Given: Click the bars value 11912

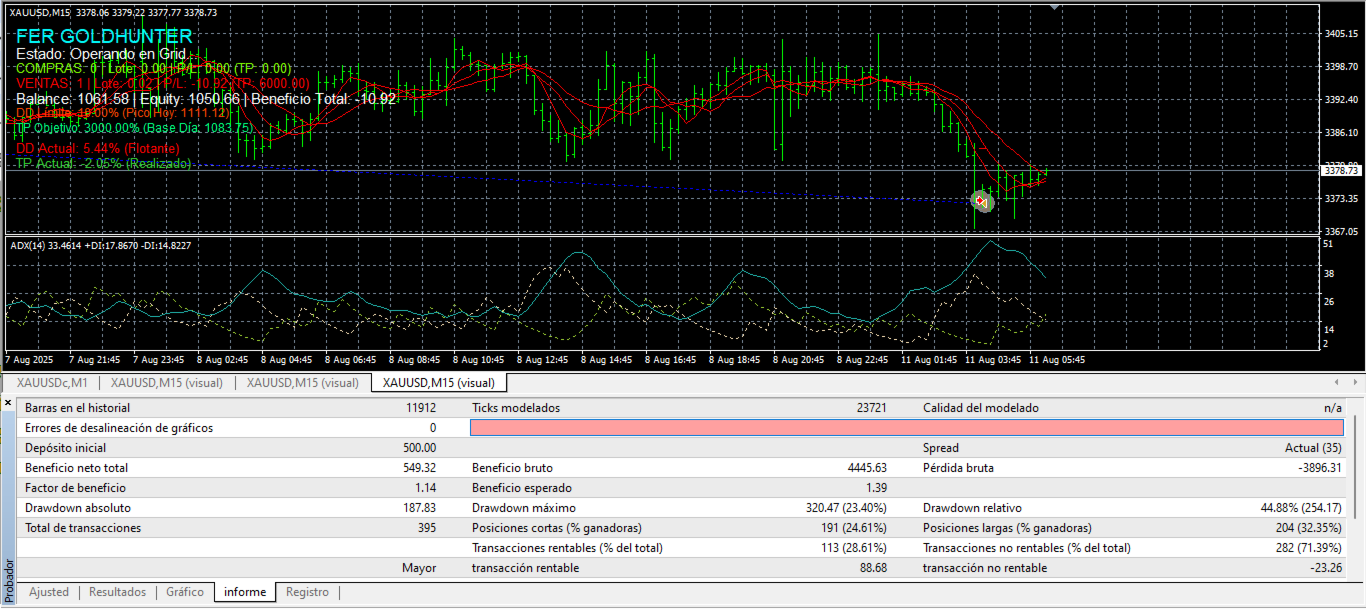Looking at the screenshot, I should pos(421,408).
